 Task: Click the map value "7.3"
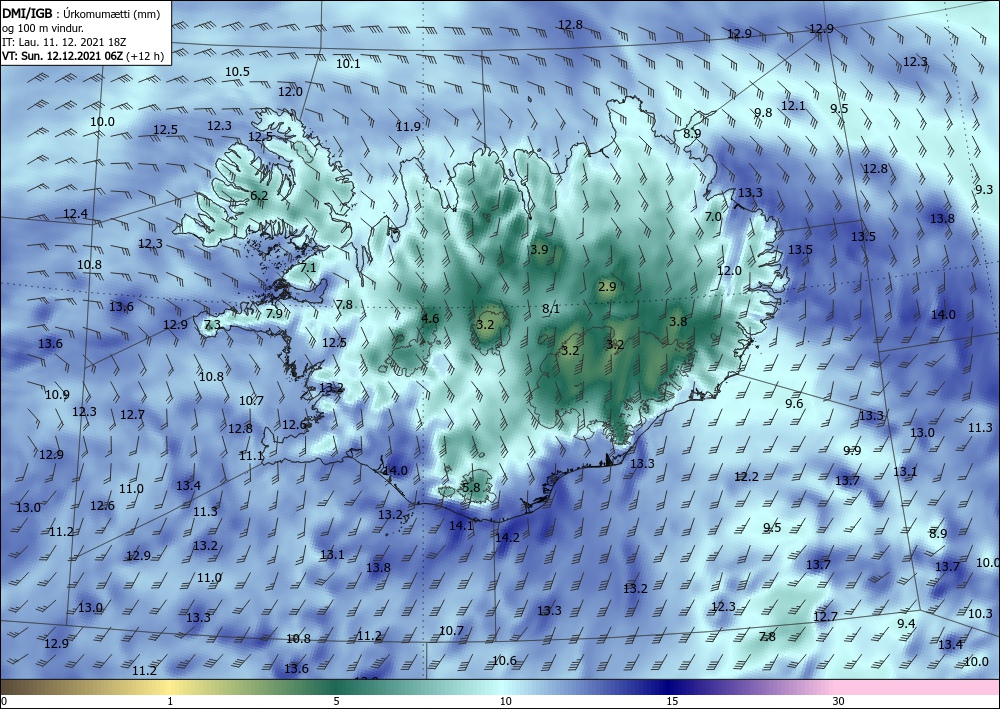coord(212,325)
